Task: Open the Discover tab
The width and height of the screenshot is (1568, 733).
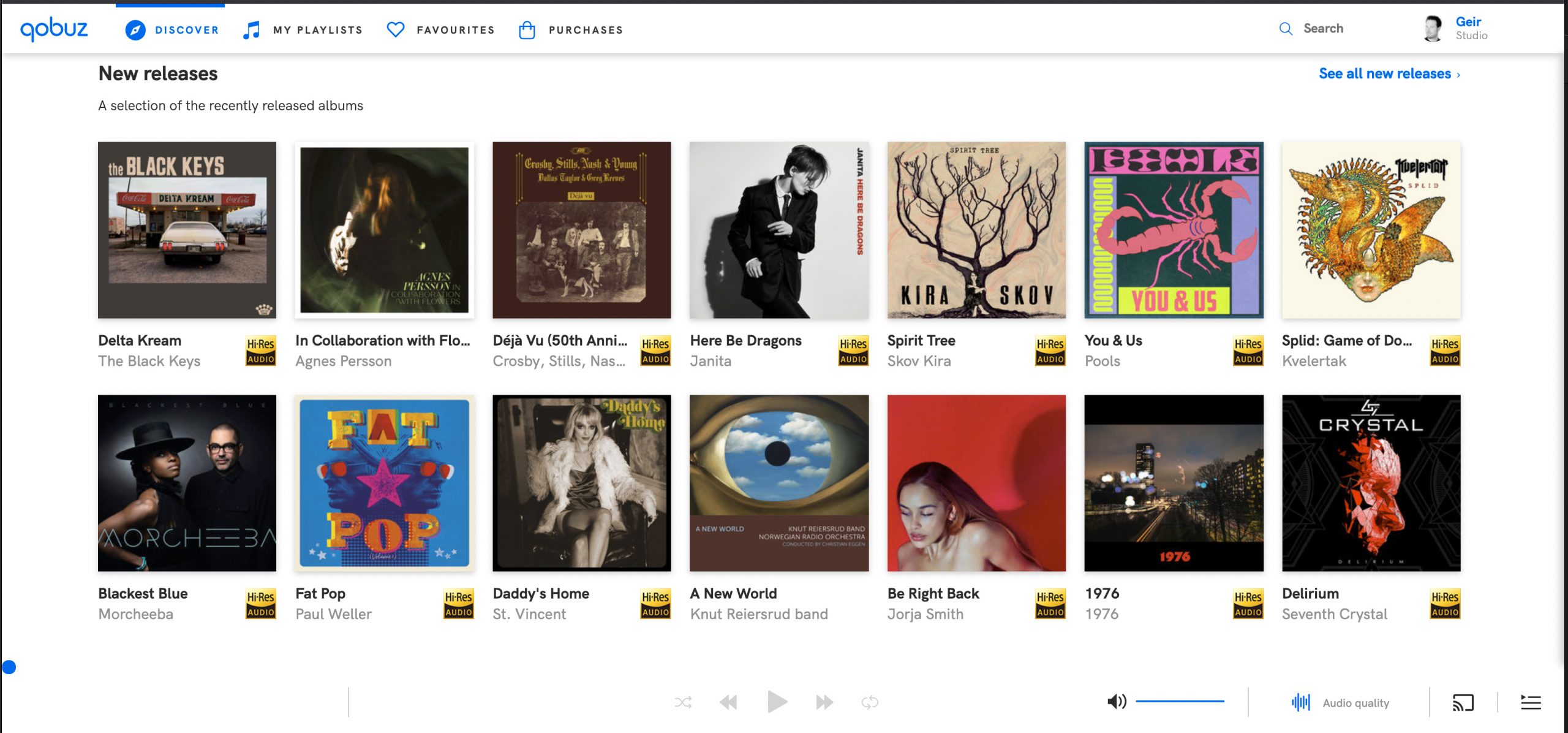Action: click(171, 29)
